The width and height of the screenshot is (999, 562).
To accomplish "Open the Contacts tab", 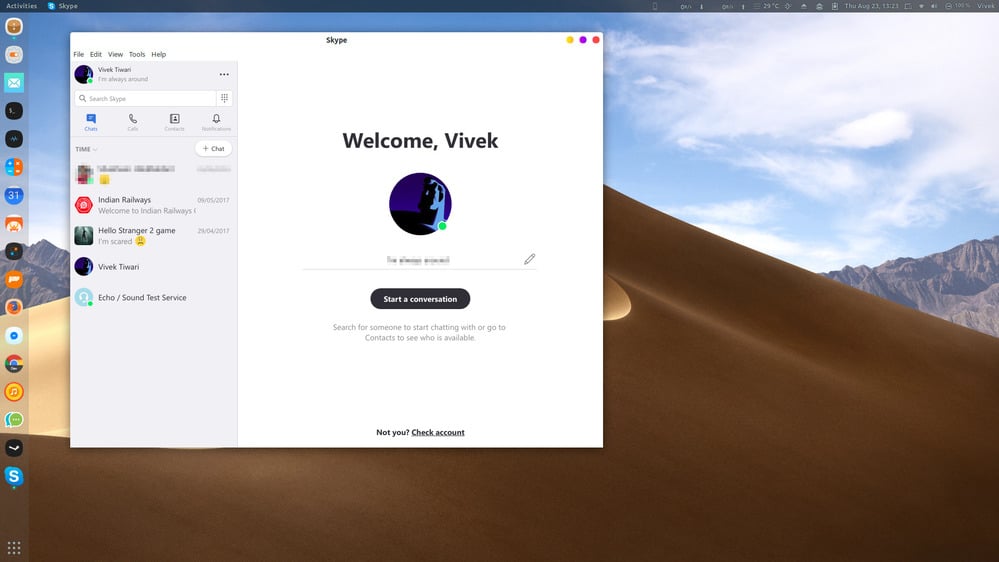I will click(x=175, y=122).
